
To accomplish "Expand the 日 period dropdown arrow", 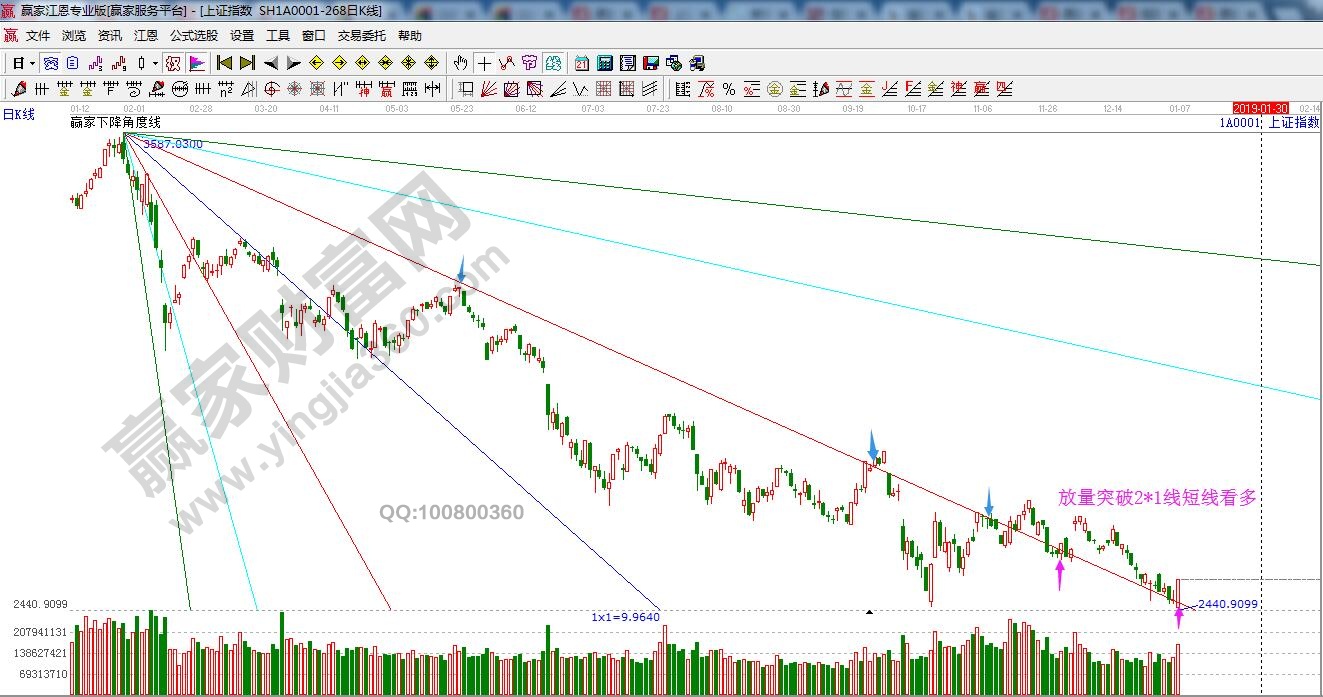I will (32, 63).
